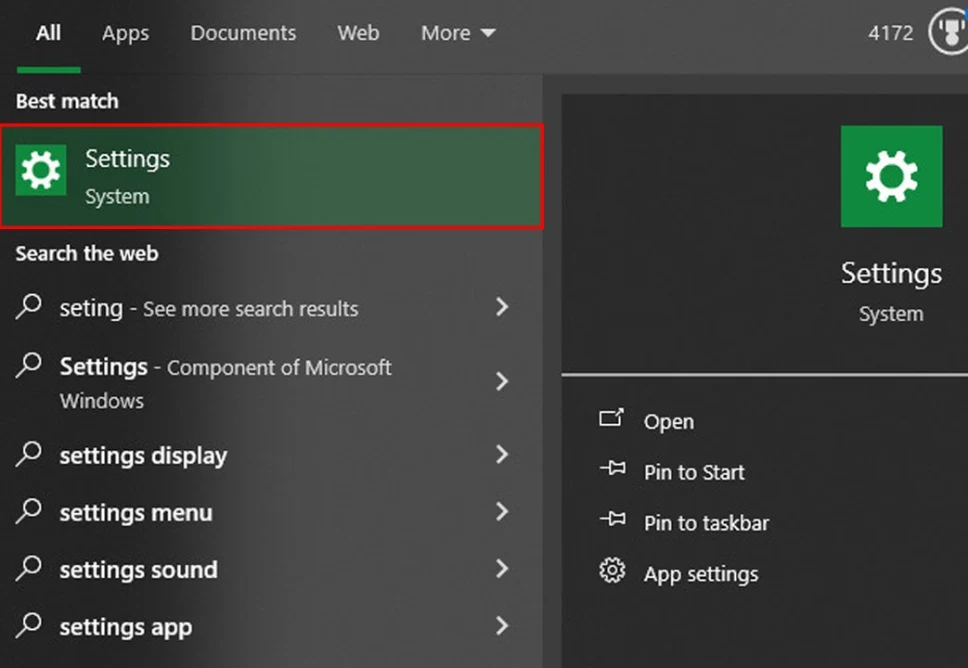
Task: Click the 4172 rewards points
Action: 890,33
